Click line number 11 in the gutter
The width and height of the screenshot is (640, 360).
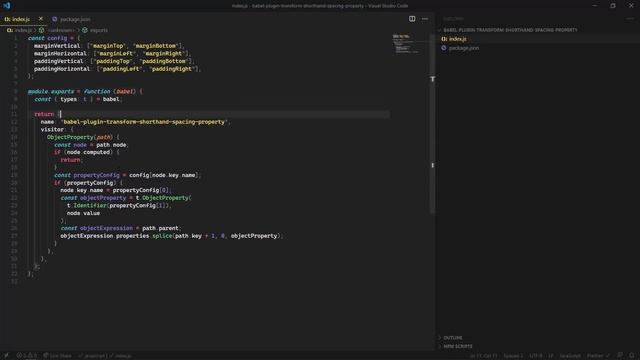coord(15,114)
